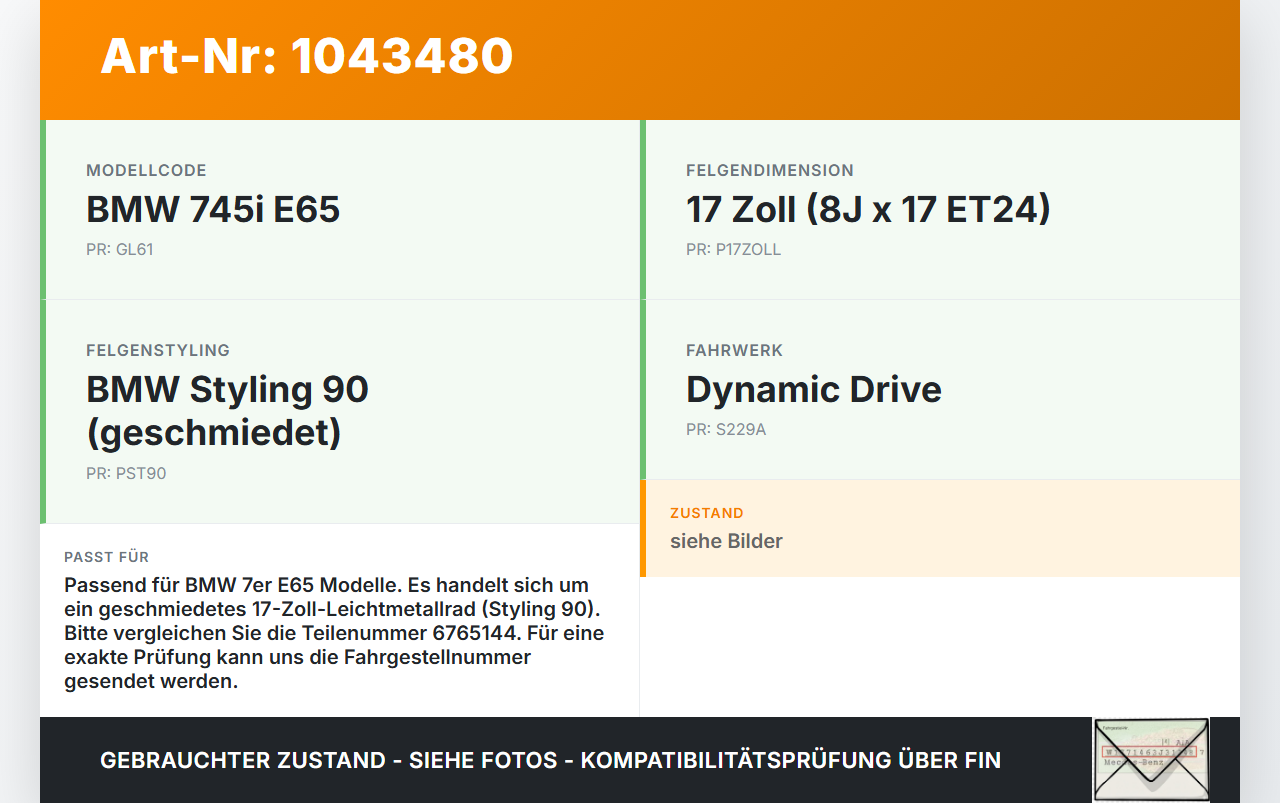Click the BMW Styling 90 (geschmiedet) value
1280x803 pixels.
tap(227, 411)
